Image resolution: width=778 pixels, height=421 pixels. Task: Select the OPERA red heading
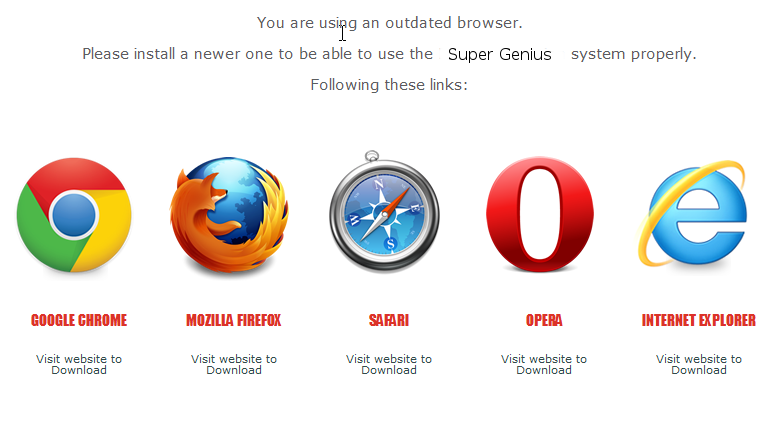[x=544, y=320]
